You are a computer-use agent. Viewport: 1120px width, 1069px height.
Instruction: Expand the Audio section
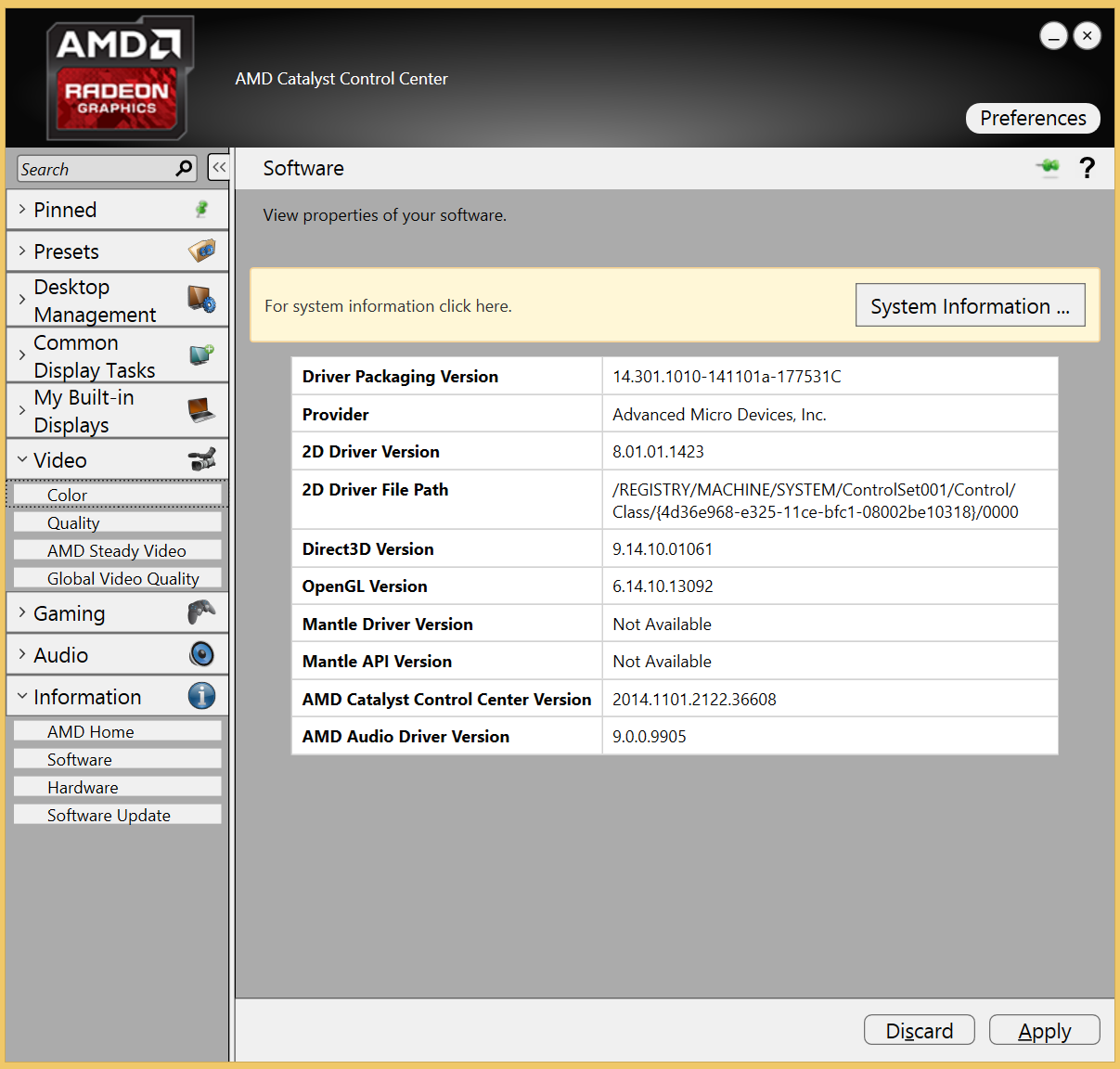click(22, 654)
